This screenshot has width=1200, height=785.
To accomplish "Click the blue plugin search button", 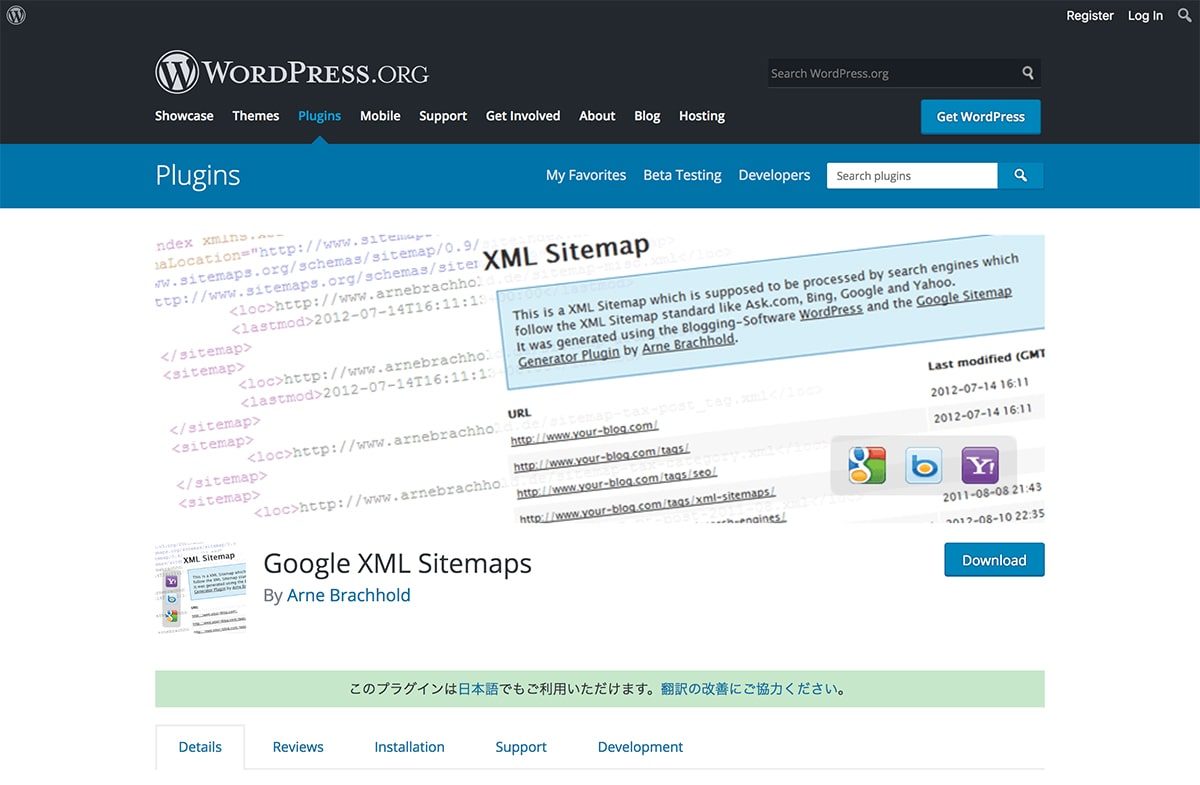I will [1020, 175].
